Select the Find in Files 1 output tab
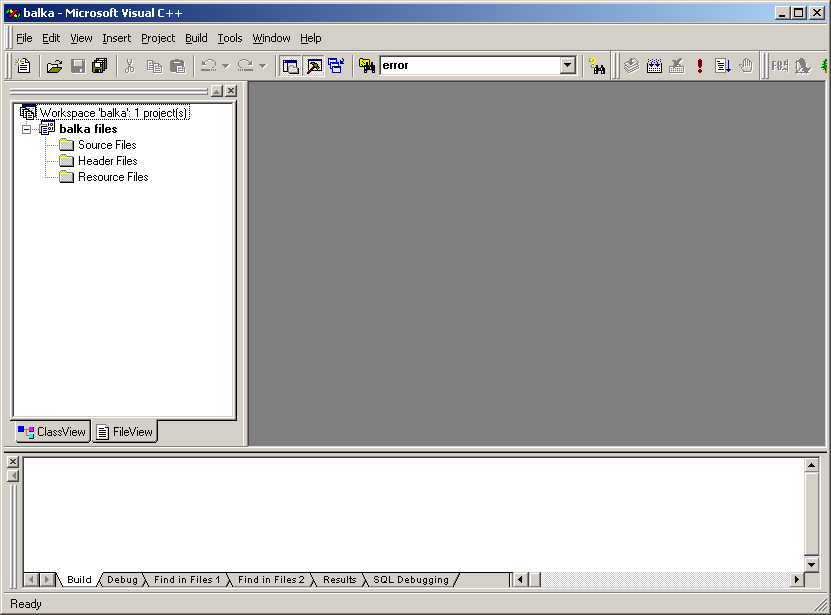 (x=187, y=580)
